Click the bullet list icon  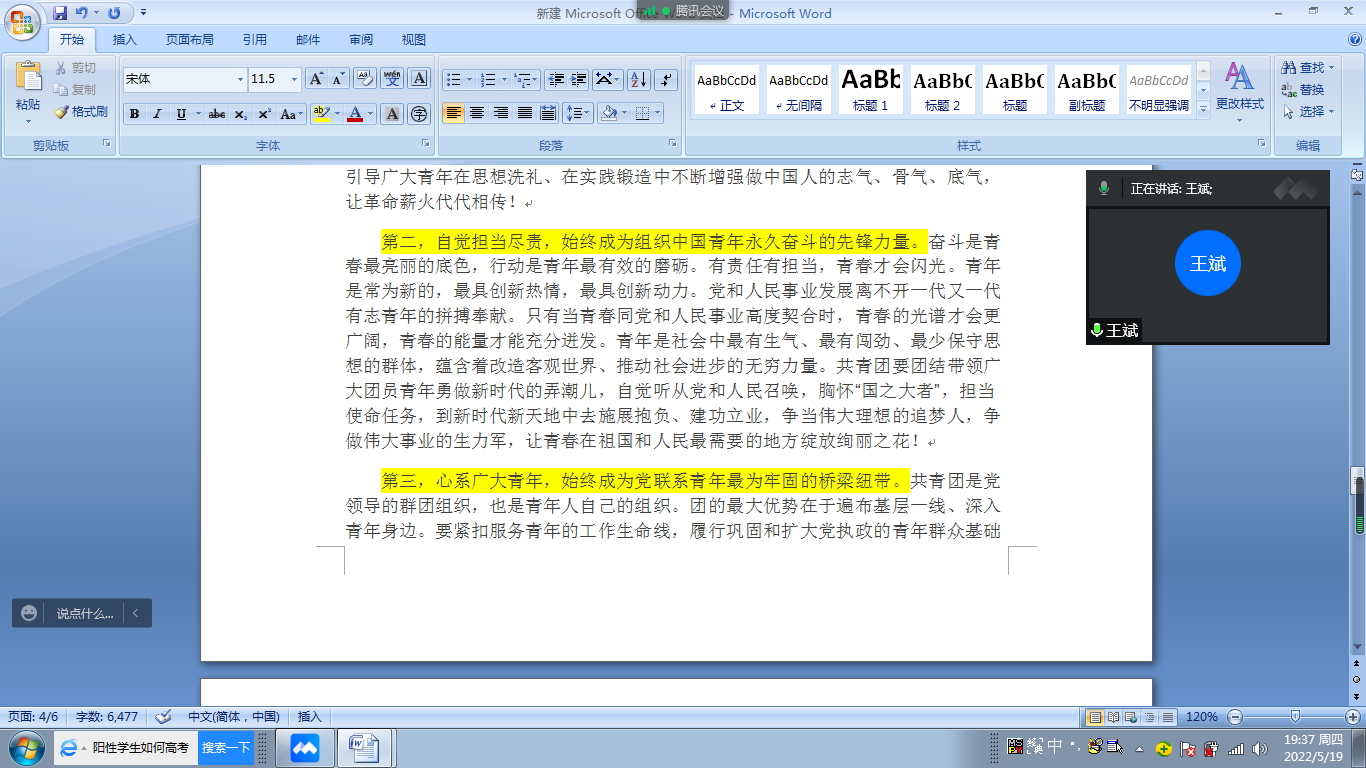tap(454, 79)
